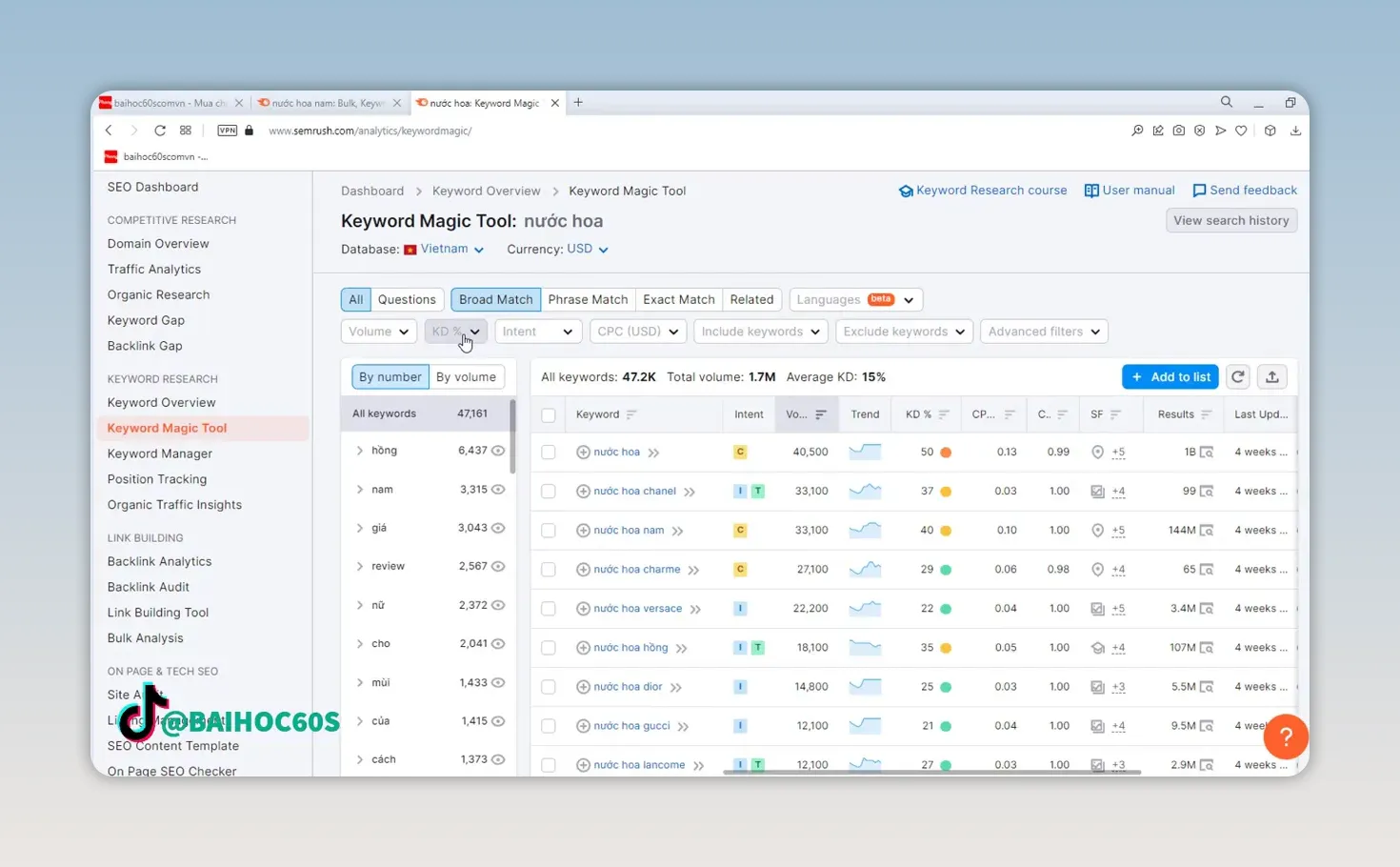Toggle the eye icon for nam group
The image size is (1400, 867).
pyautogui.click(x=498, y=490)
